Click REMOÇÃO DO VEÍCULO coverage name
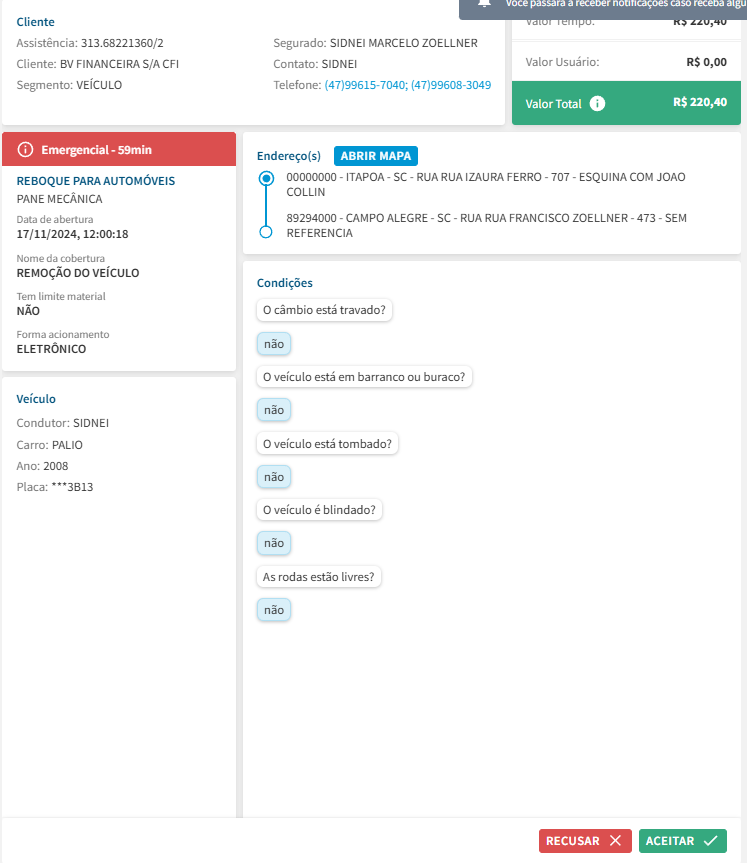 tap(78, 273)
